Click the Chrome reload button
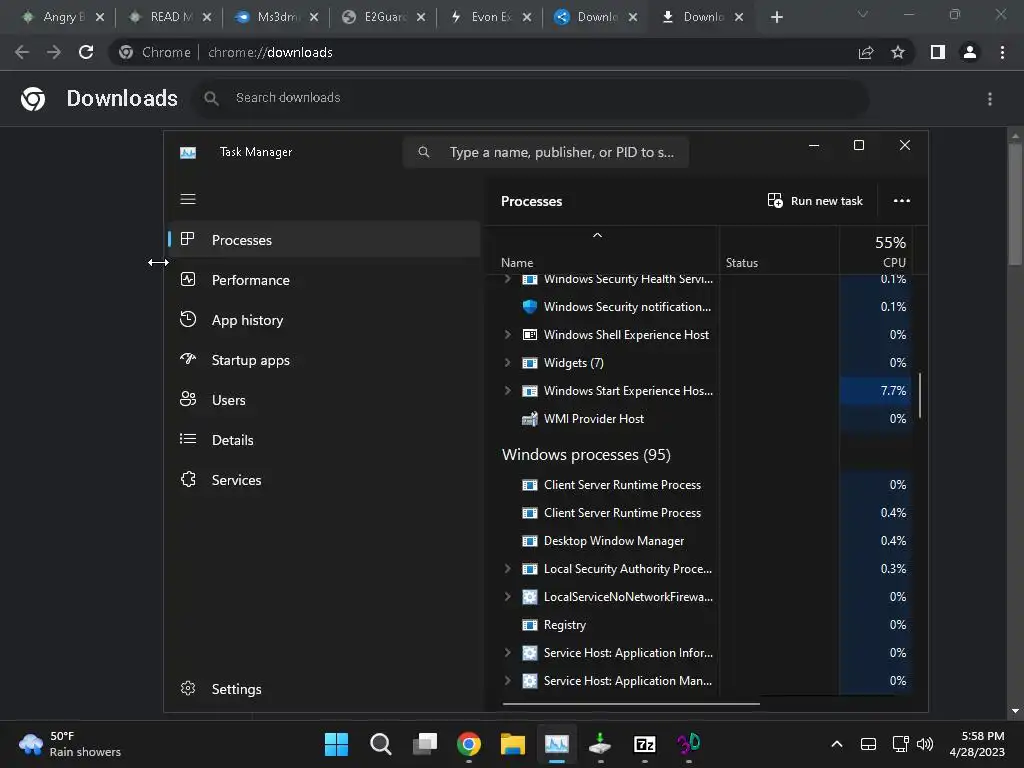 tap(86, 52)
